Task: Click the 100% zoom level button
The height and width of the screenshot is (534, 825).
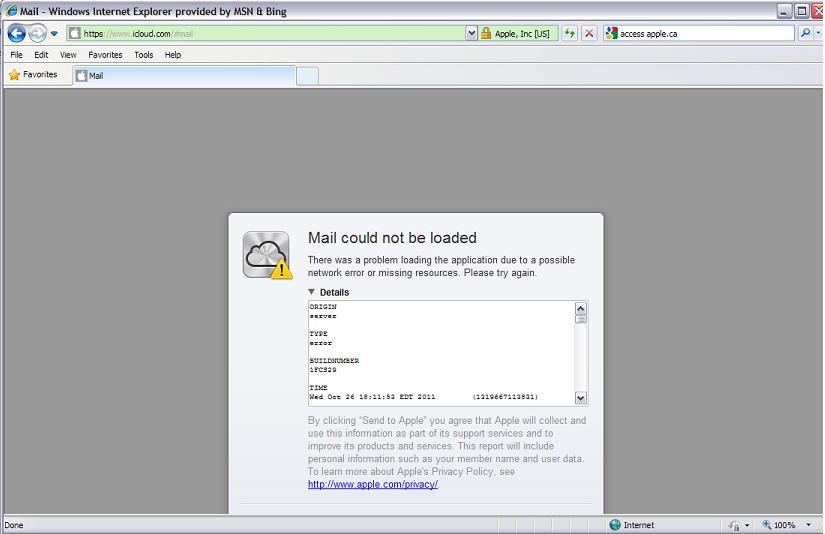Action: [779, 525]
